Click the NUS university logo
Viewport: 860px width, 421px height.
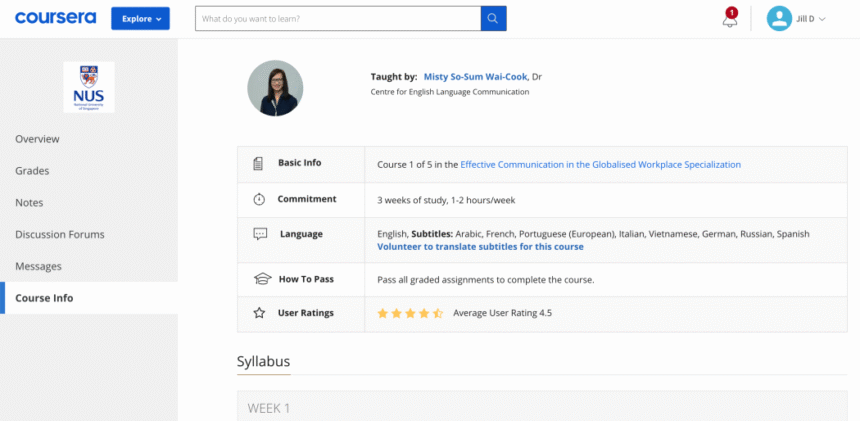click(x=89, y=87)
